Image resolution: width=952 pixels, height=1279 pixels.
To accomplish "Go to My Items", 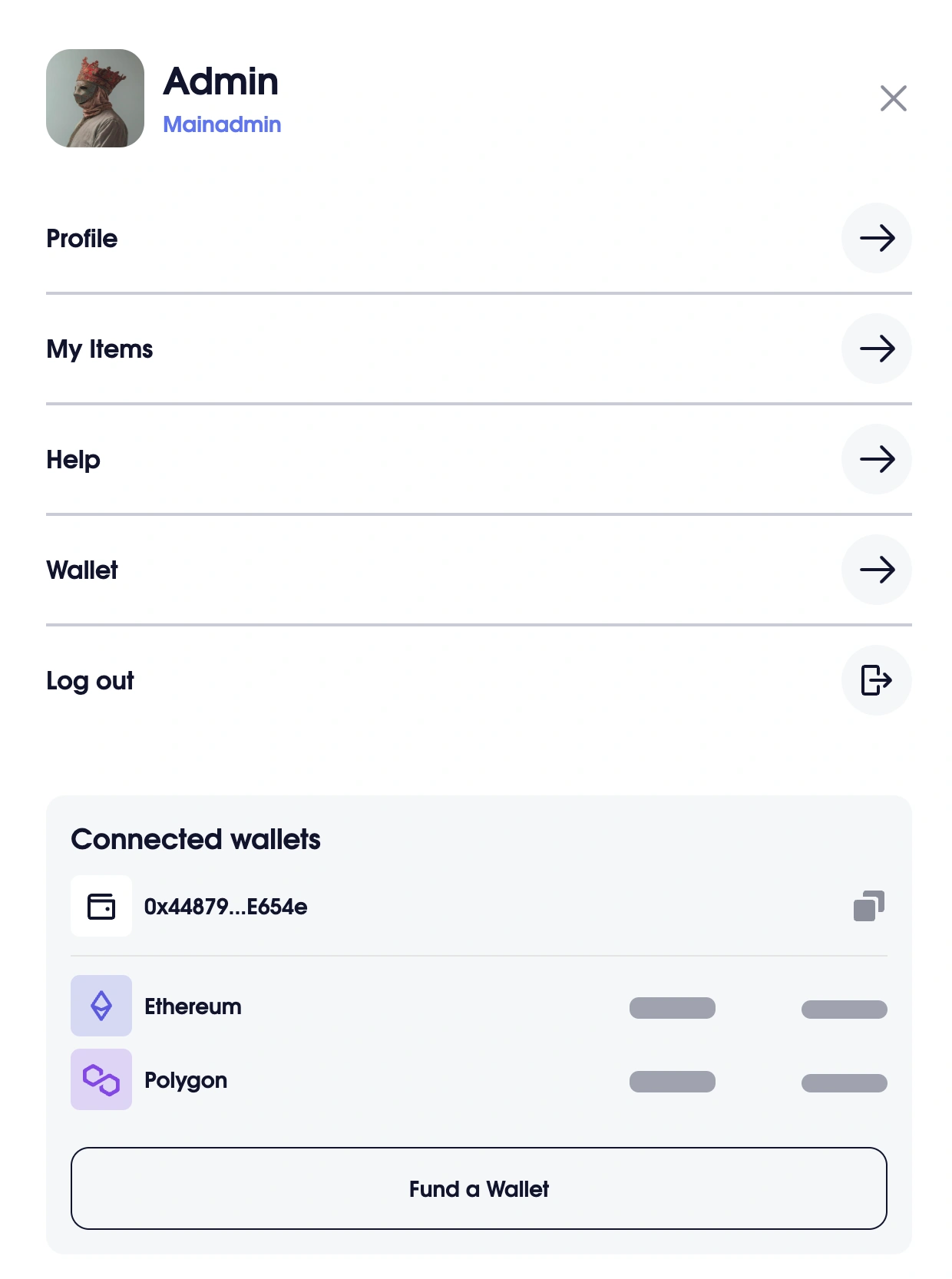I will pos(100,349).
